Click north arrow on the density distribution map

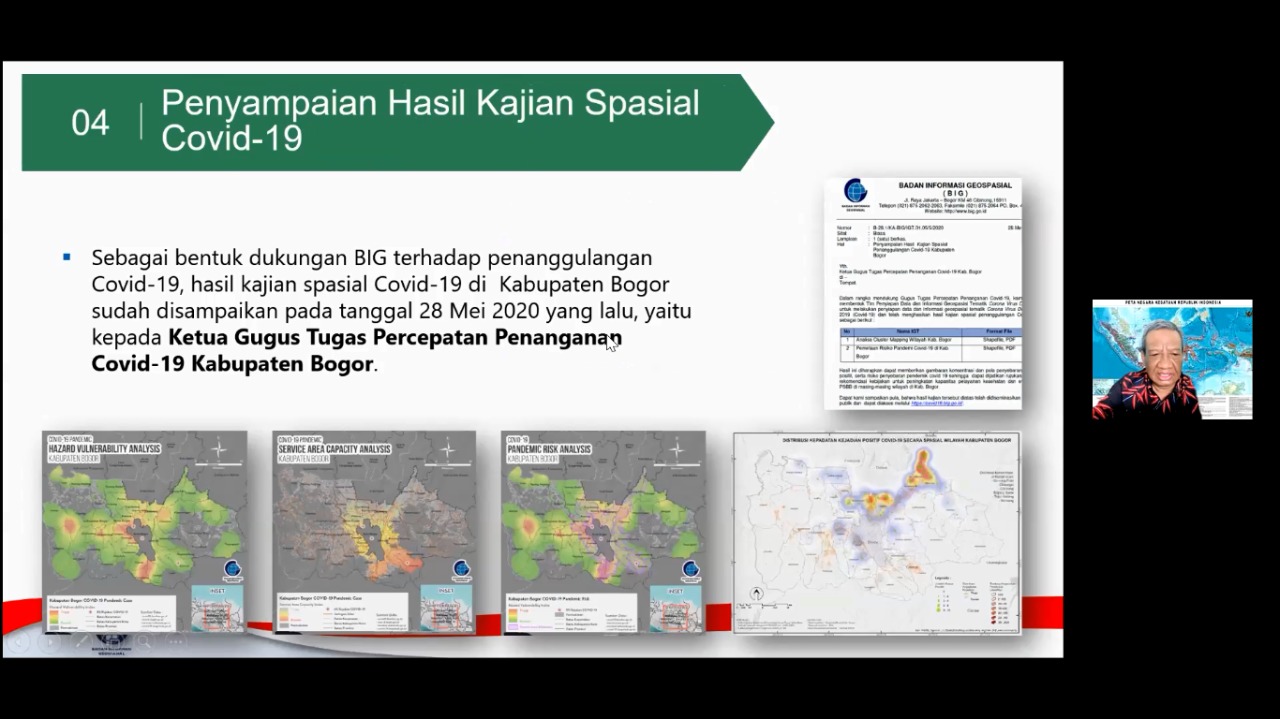pyautogui.click(x=757, y=595)
